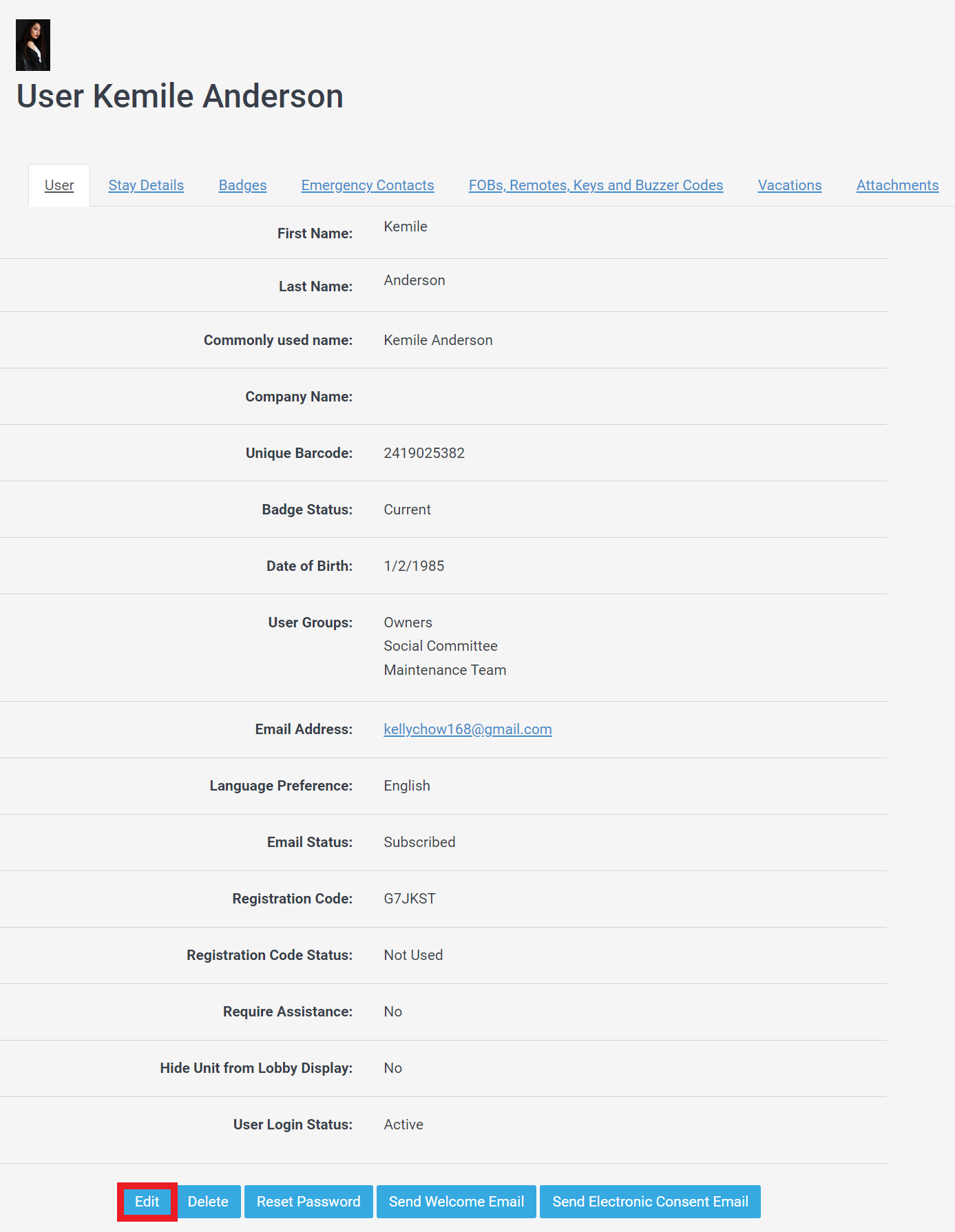
Task: Click the First Name value Kemile
Action: pos(406,227)
